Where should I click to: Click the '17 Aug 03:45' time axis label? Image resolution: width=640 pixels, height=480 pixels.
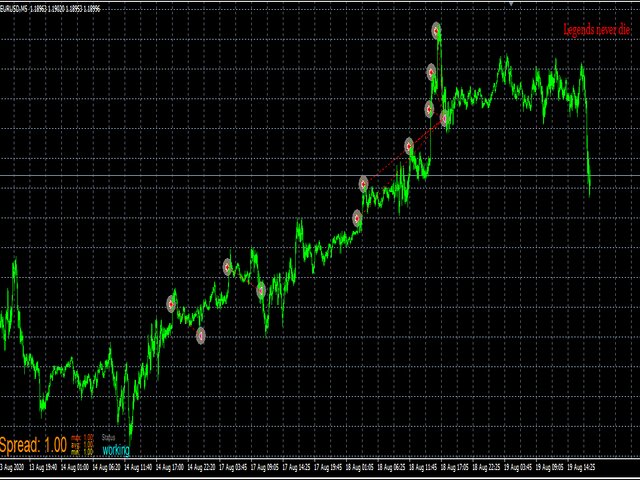coord(233,467)
